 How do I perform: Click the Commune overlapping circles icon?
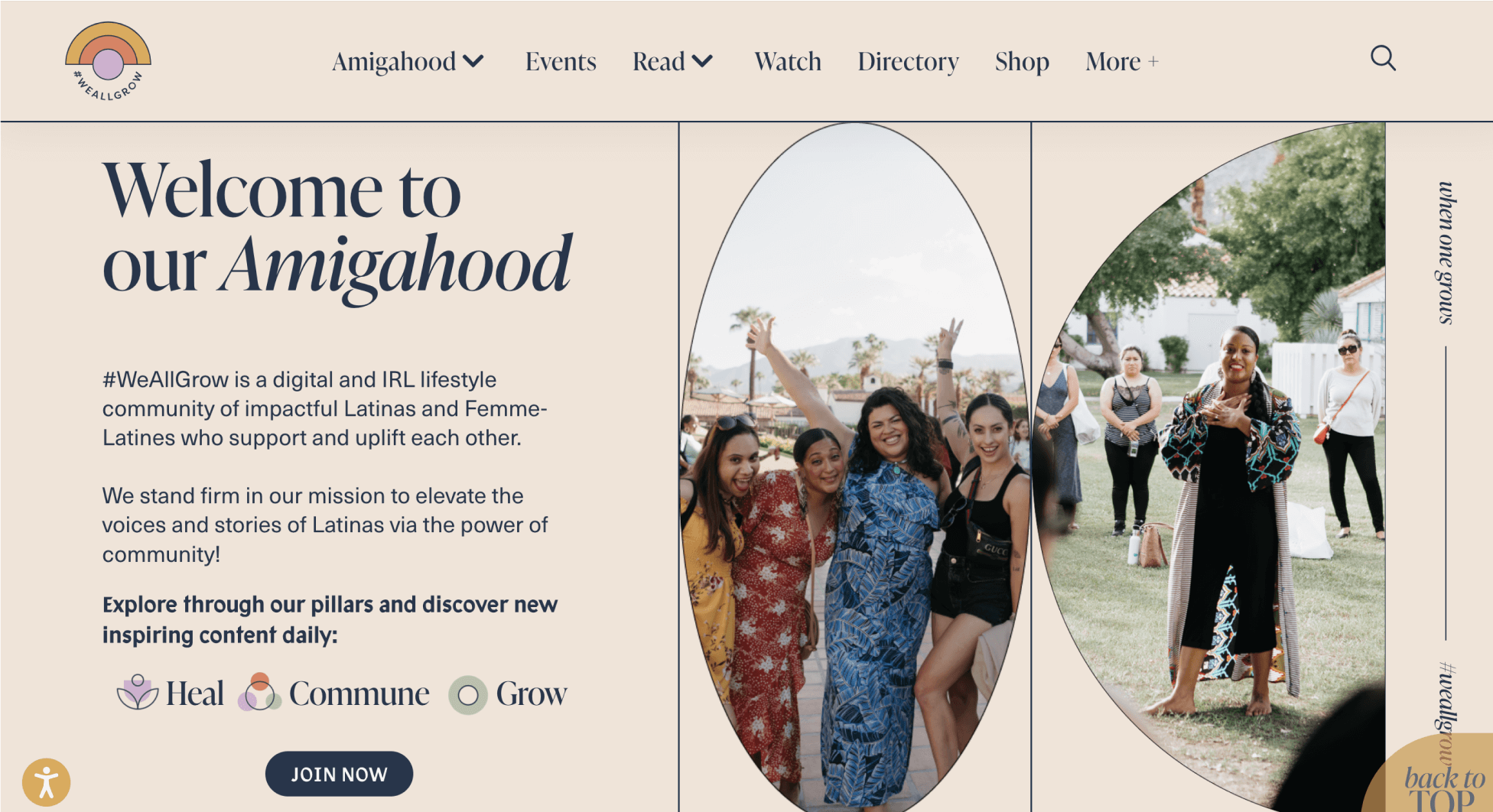tap(260, 693)
